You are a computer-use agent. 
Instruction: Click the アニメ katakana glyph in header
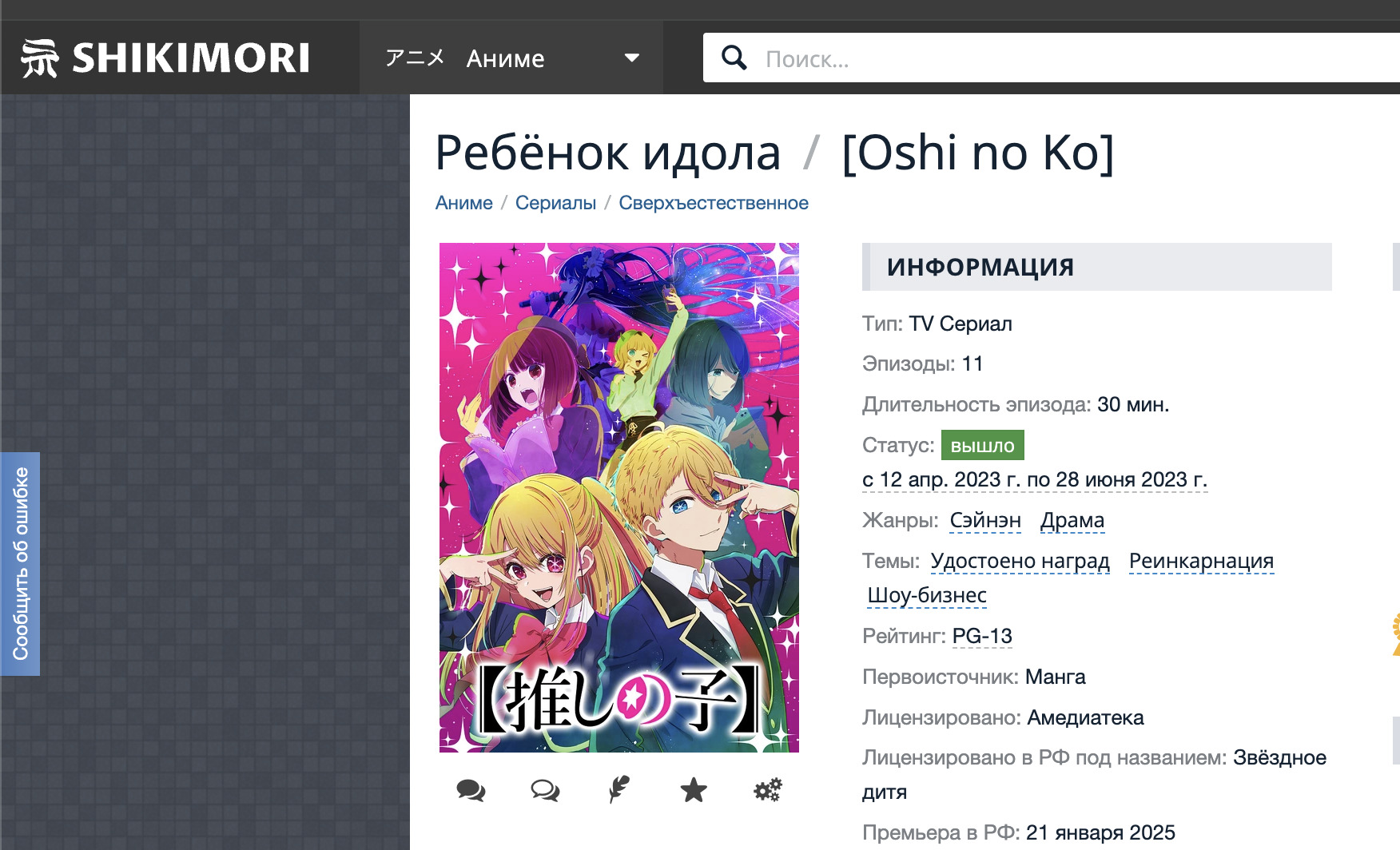pos(415,58)
